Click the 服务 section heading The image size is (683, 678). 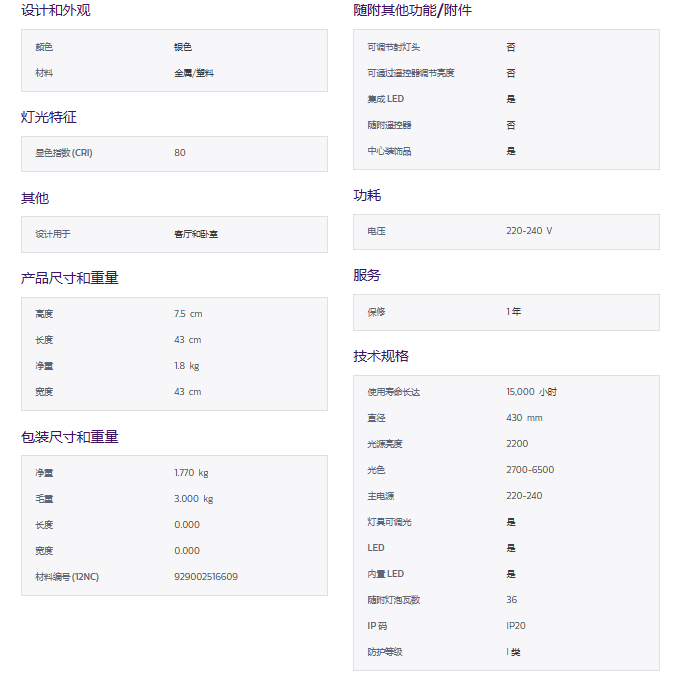(x=367, y=275)
